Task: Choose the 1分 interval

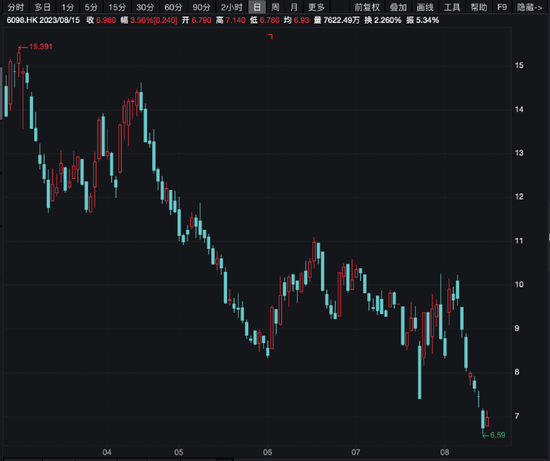Action: (x=67, y=7)
